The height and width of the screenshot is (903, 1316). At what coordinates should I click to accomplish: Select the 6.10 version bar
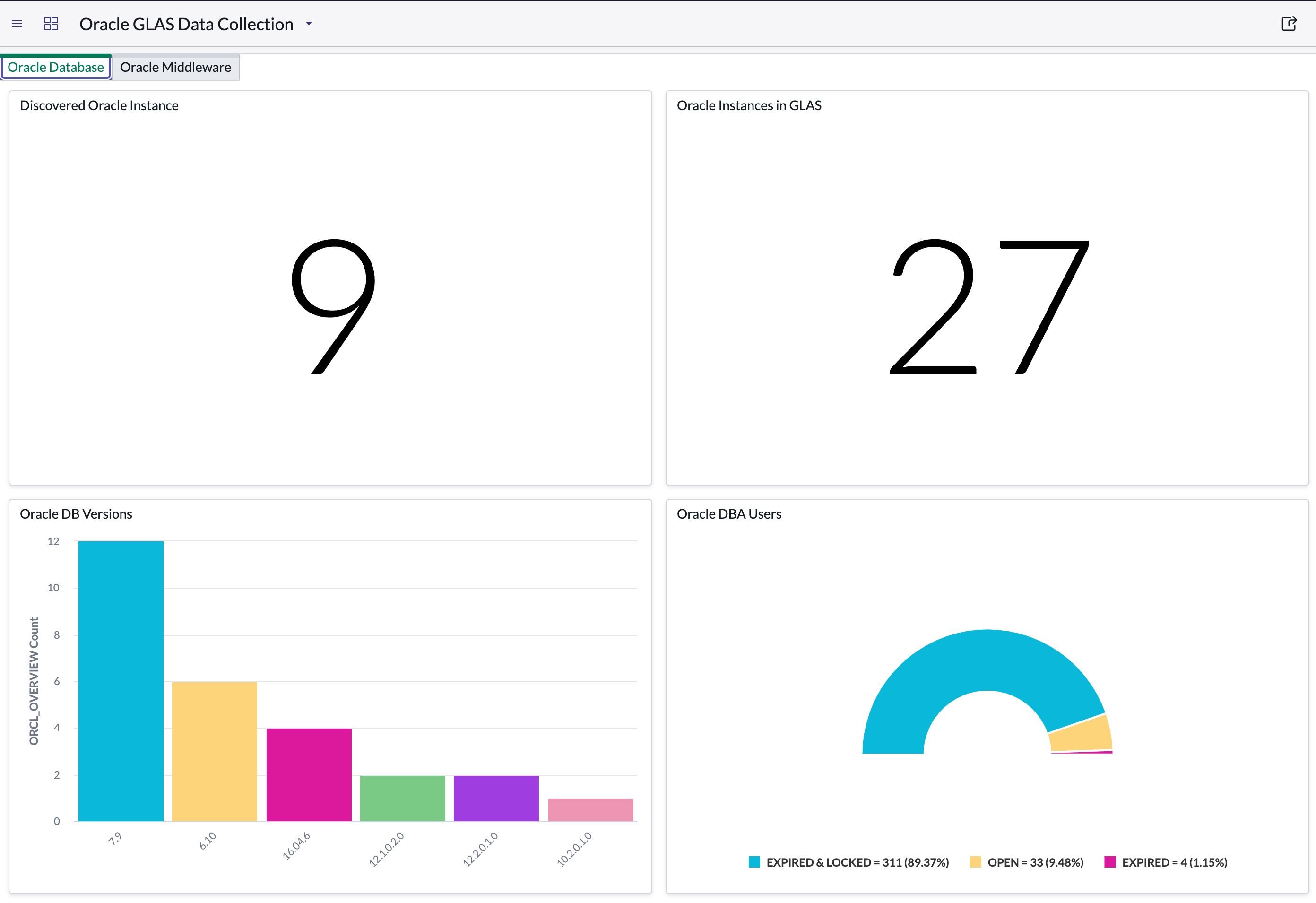click(x=215, y=751)
